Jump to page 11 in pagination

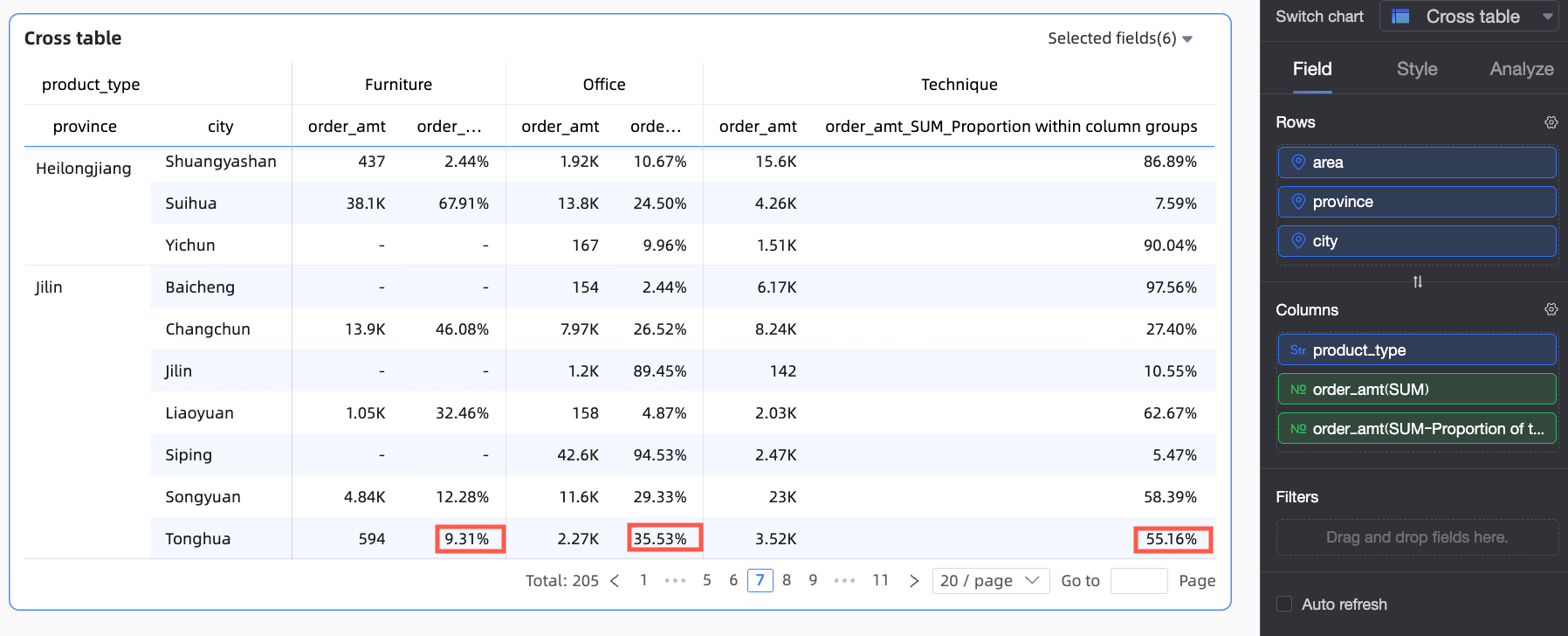[880, 580]
